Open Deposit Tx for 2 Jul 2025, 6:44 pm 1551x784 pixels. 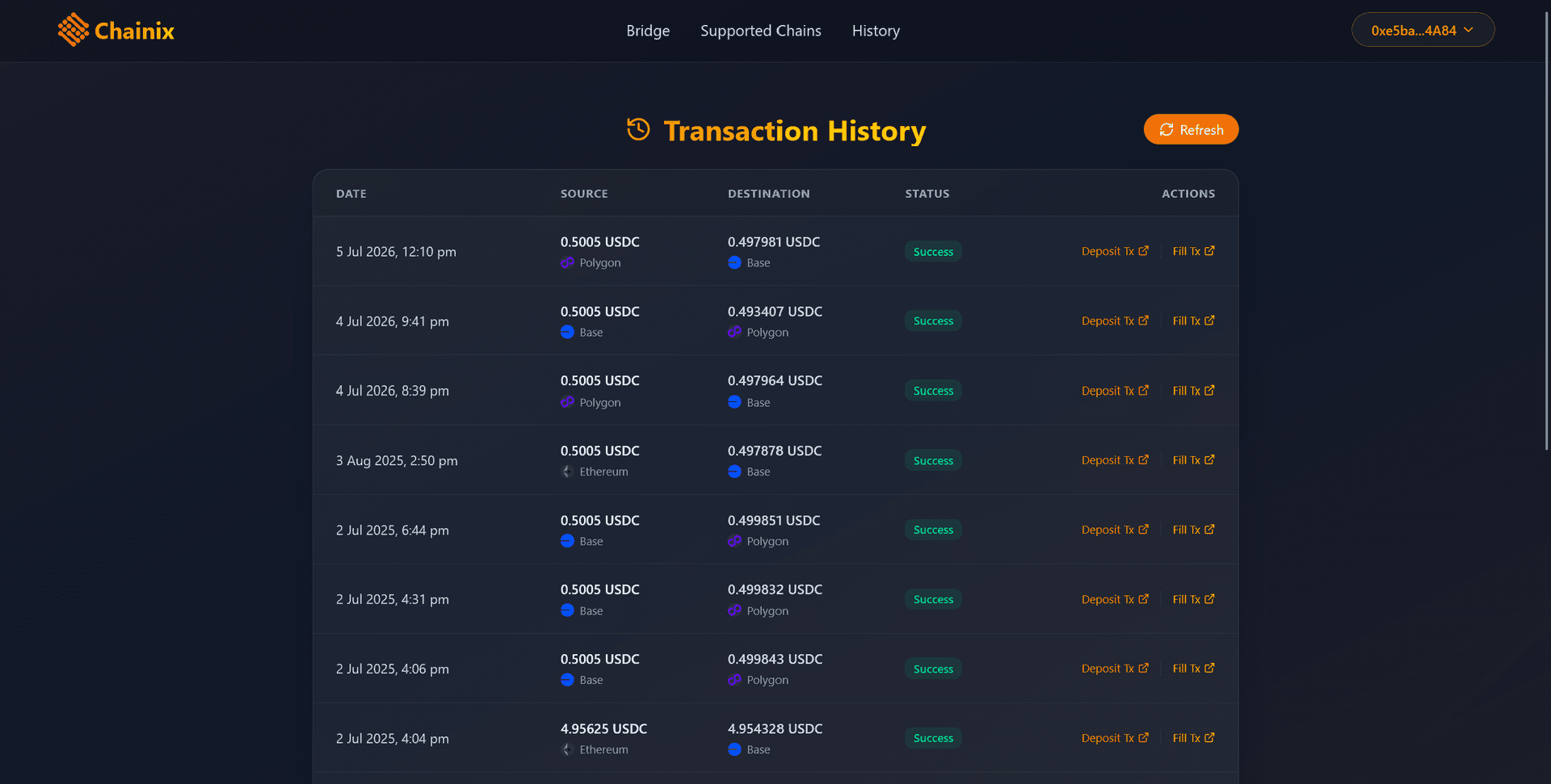point(1115,529)
